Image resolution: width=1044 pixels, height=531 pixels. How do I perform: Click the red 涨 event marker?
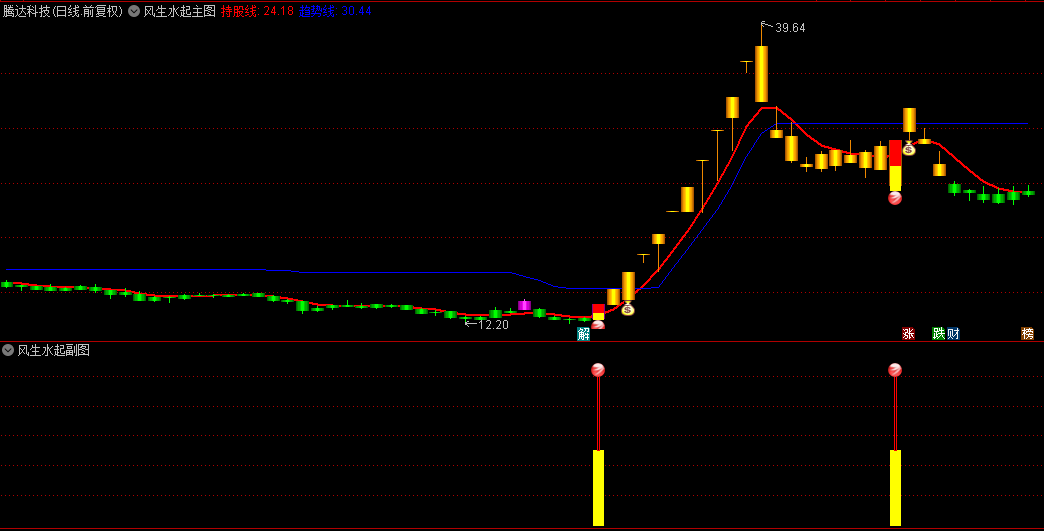(x=908, y=334)
